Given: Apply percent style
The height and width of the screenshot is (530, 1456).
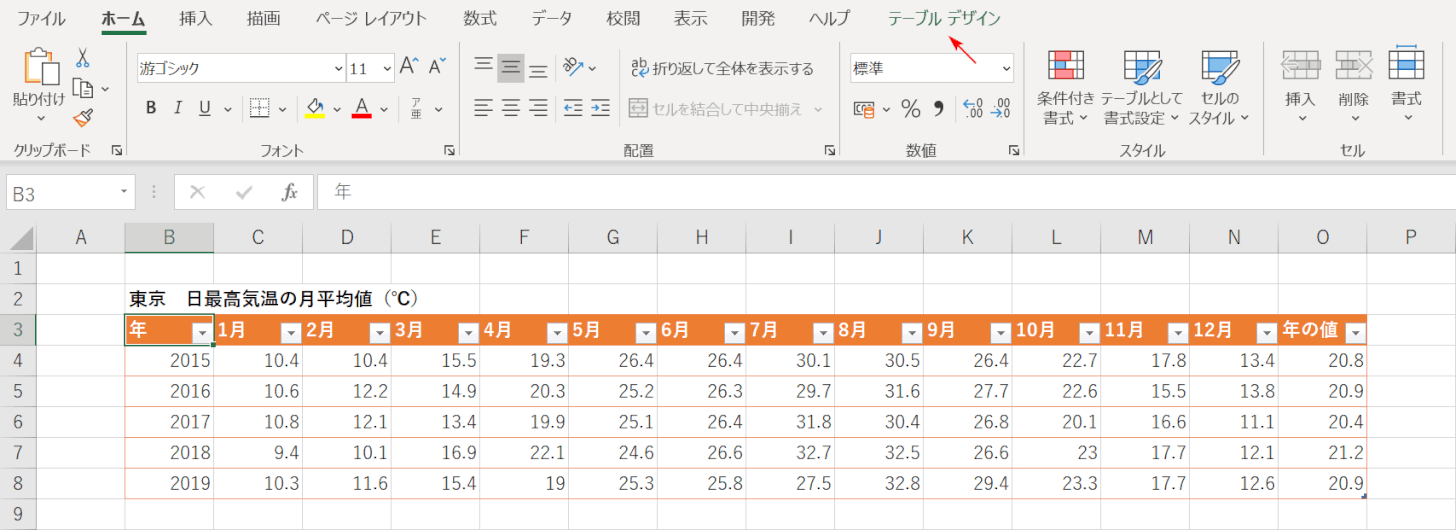Looking at the screenshot, I should tap(910, 108).
